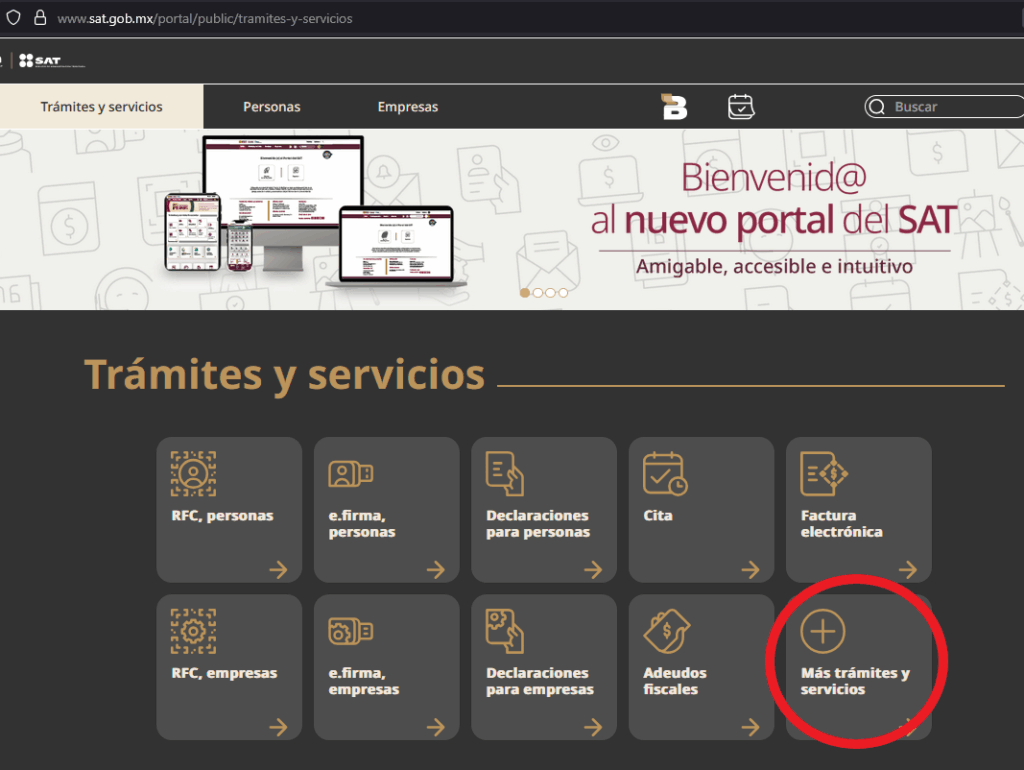Viewport: 1024px width, 770px height.
Task: Click the RFC personas icon
Action: (x=193, y=474)
